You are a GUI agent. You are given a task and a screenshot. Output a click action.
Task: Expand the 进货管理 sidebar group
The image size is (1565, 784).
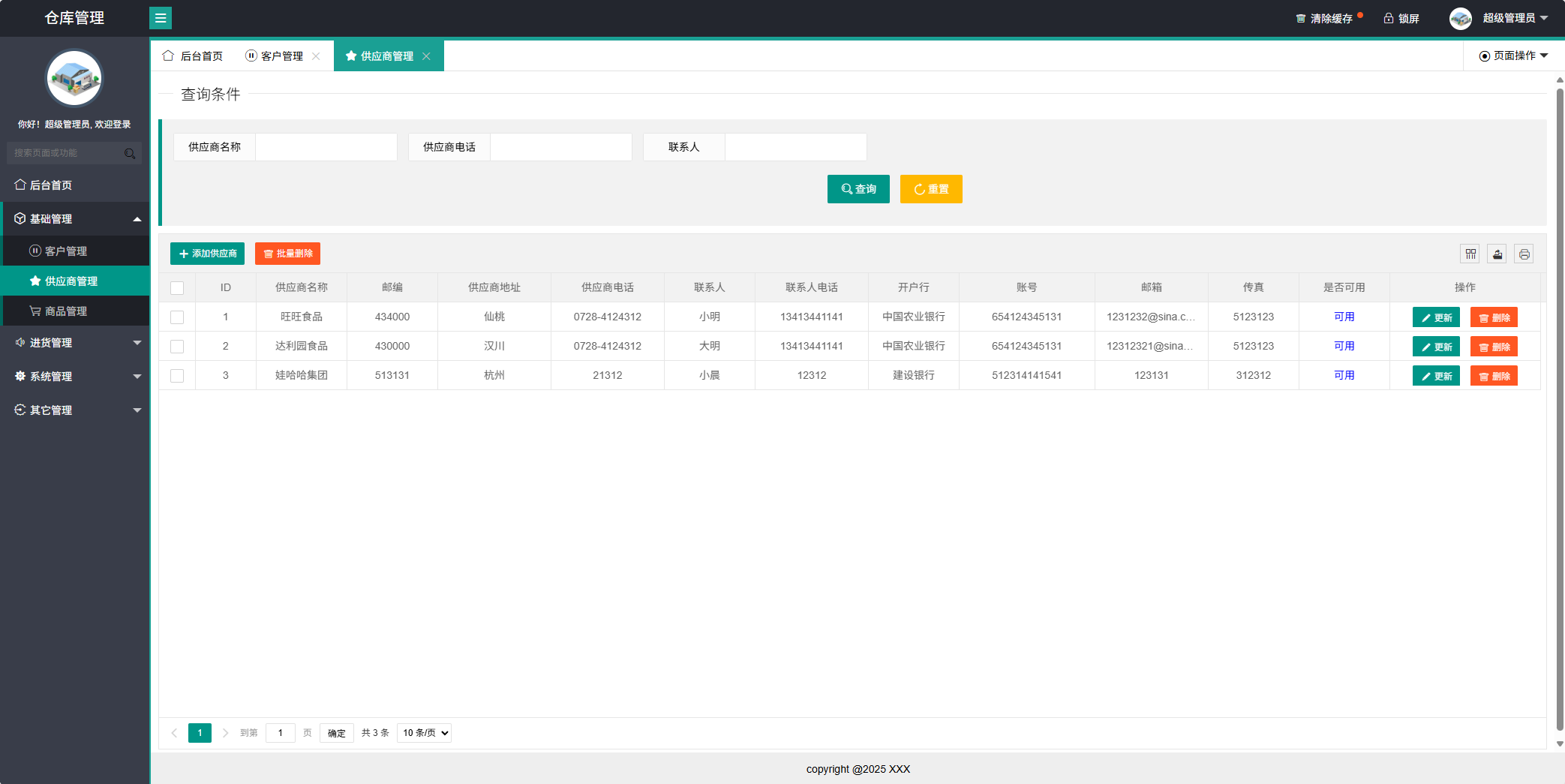(x=75, y=343)
